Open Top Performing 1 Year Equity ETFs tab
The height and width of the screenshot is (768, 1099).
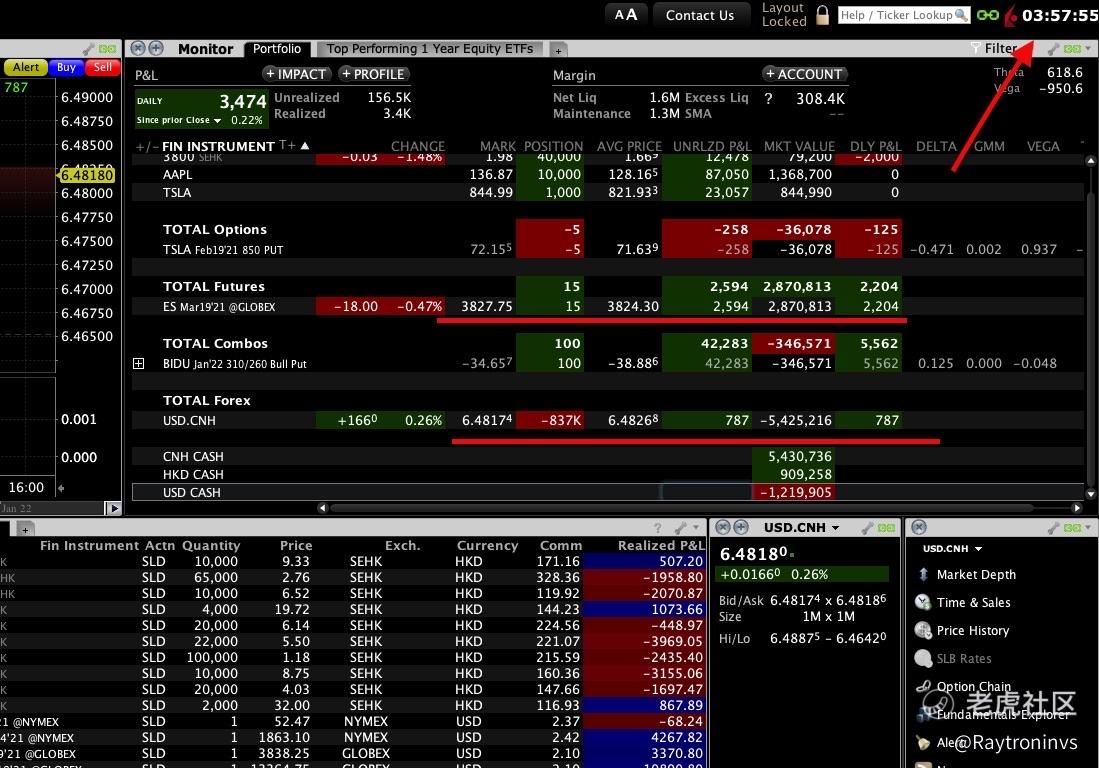[x=430, y=48]
